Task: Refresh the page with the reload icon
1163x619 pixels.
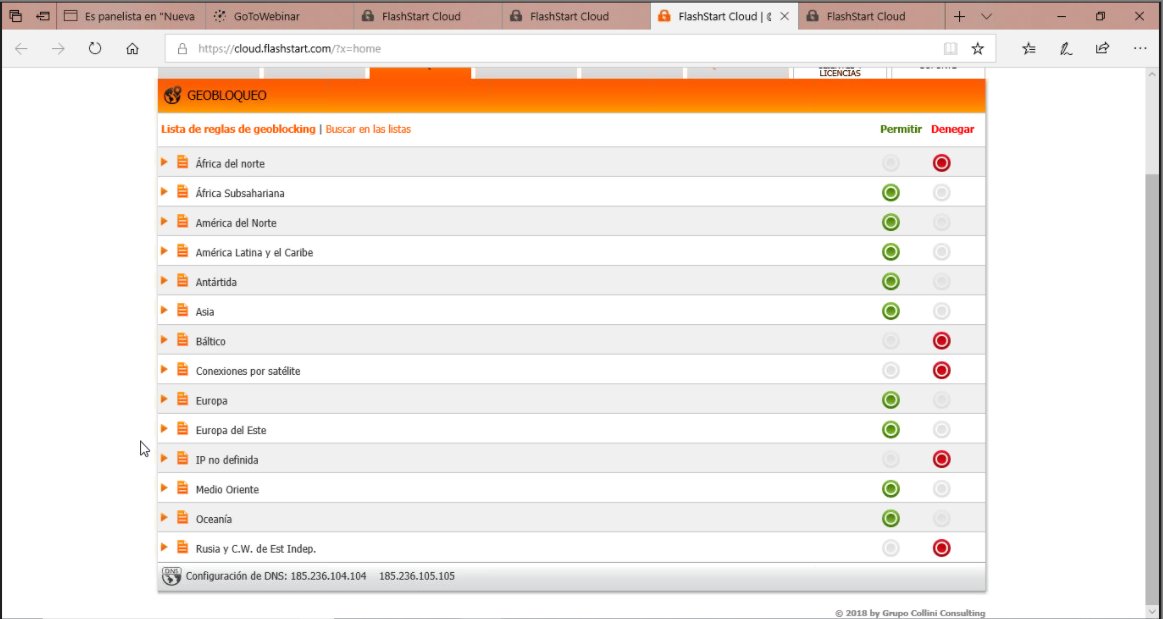Action: coord(95,49)
